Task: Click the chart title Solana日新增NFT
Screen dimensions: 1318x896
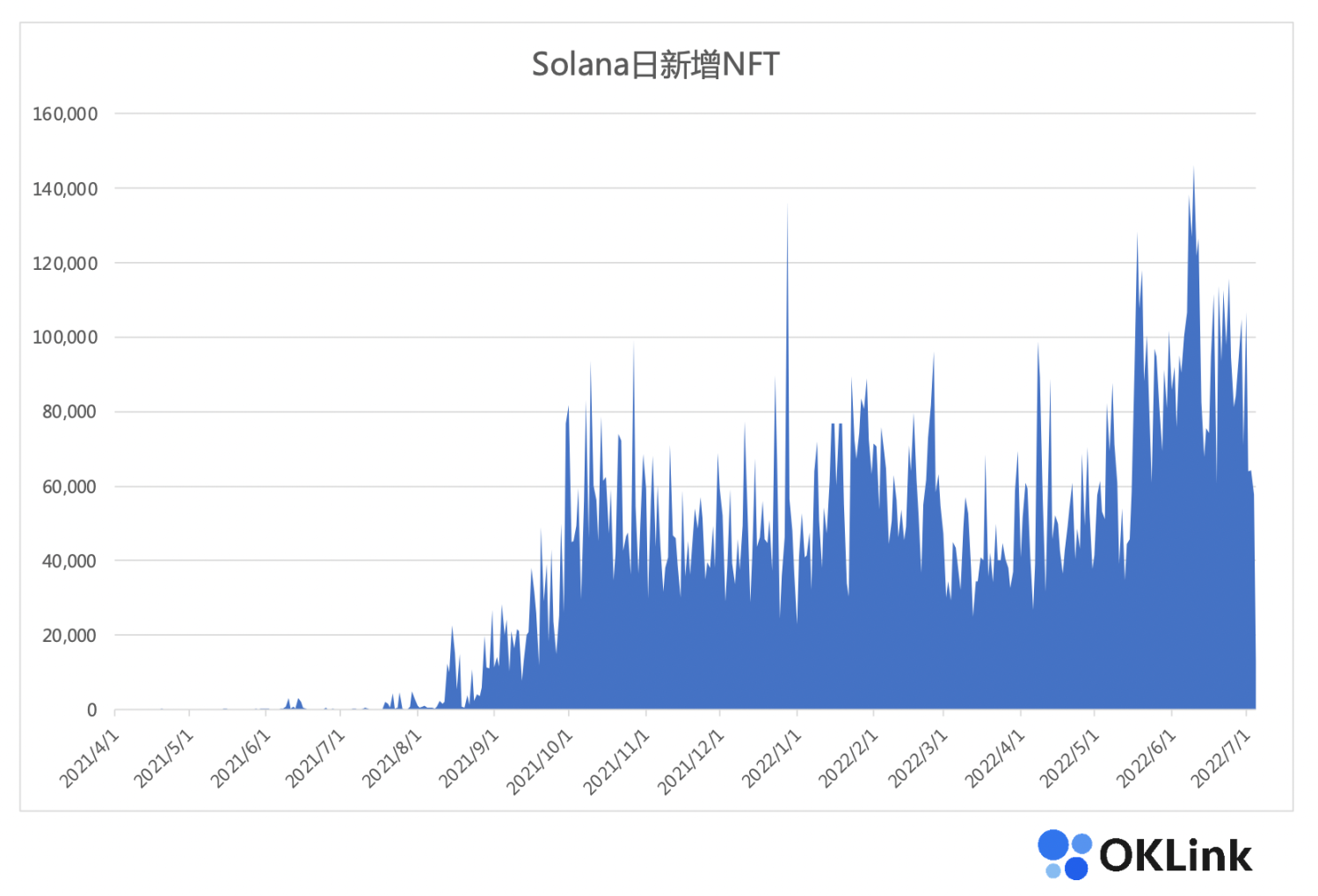Action: coord(657,62)
